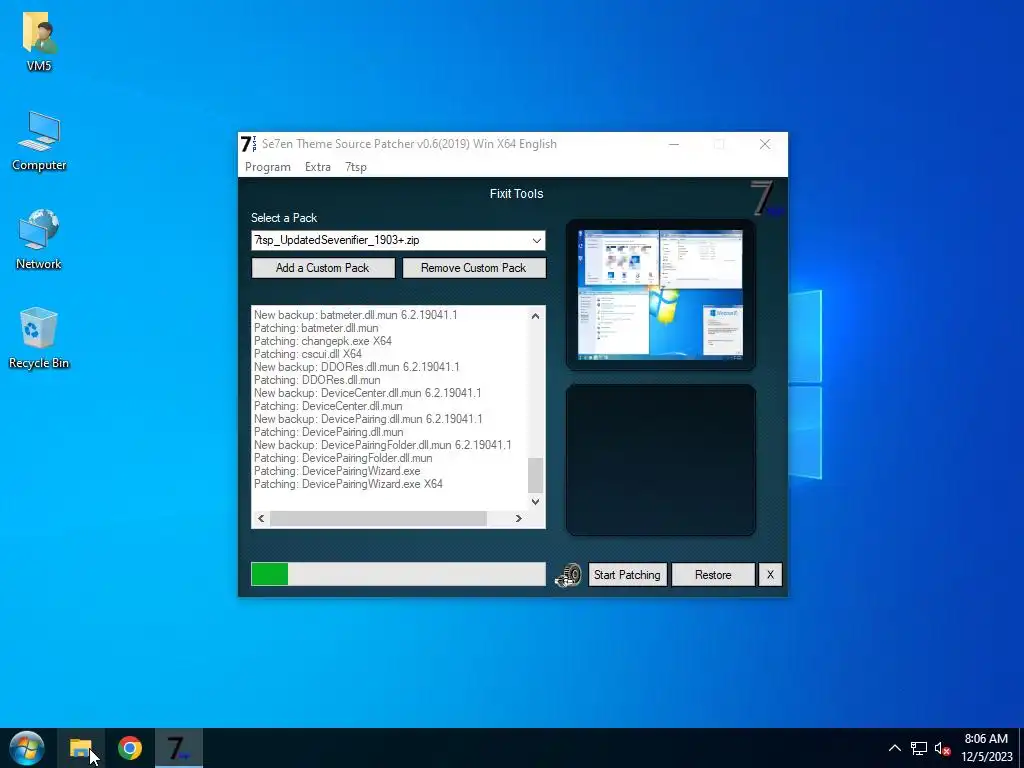
Task: Click log line 'Patching: changepk.exe X64'
Action: [323, 341]
